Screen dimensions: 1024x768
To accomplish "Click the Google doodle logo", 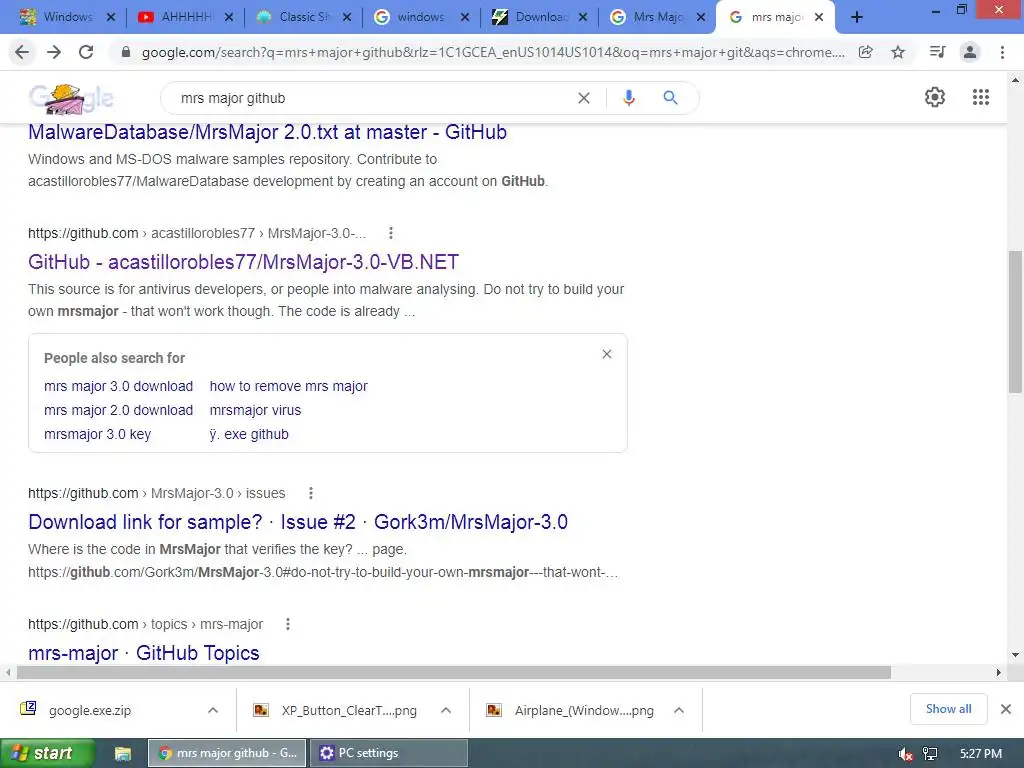I will 71,99.
